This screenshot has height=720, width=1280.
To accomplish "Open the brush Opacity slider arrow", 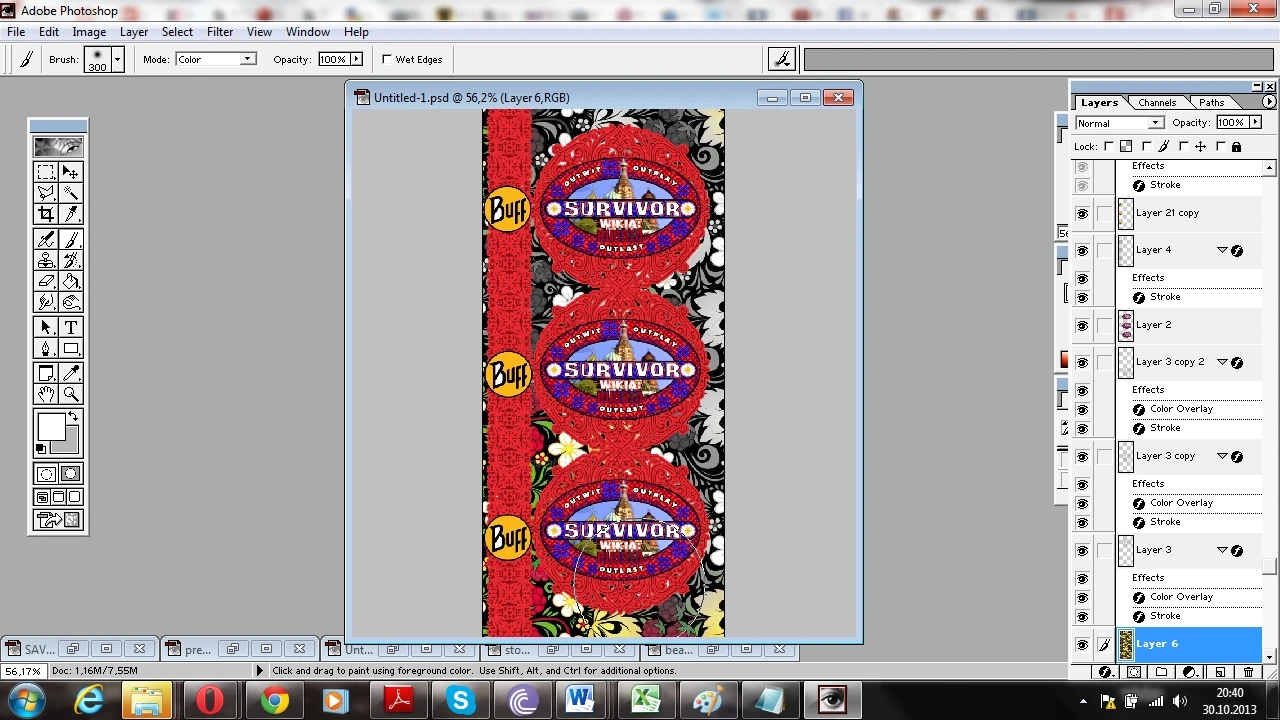I will pyautogui.click(x=356, y=59).
